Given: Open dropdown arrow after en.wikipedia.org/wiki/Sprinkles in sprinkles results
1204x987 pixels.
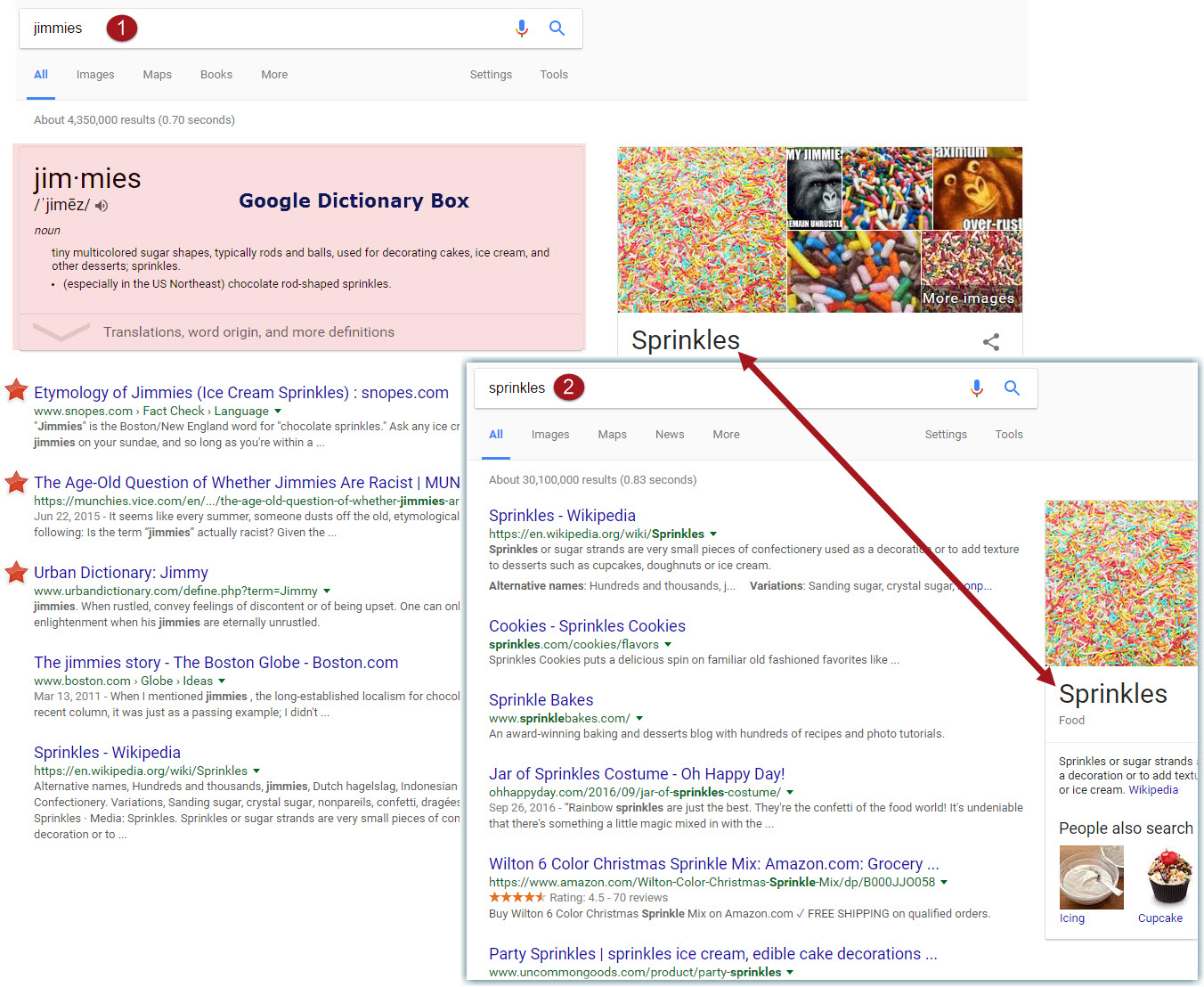Looking at the screenshot, I should [713, 534].
